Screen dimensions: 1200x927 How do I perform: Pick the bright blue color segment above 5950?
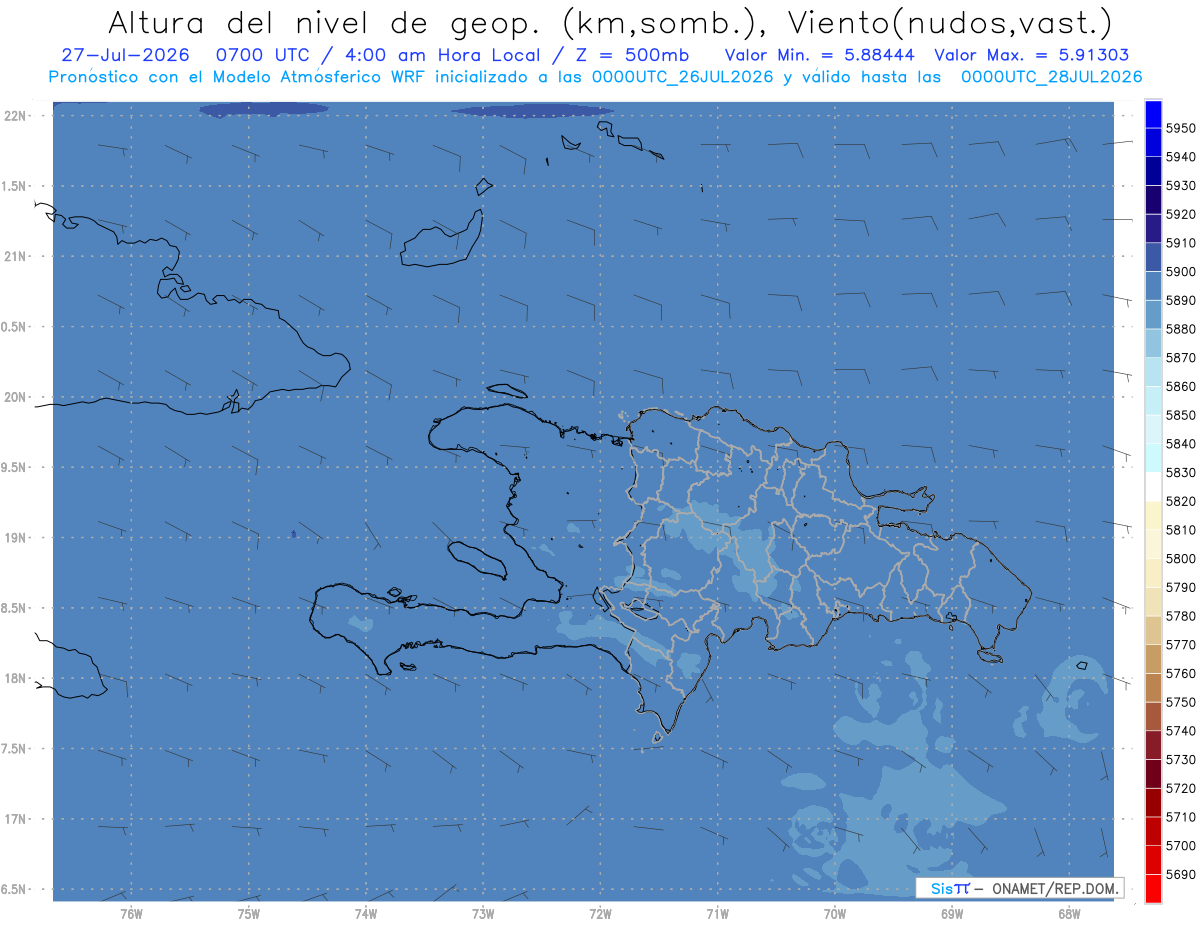pyautogui.click(x=1153, y=114)
